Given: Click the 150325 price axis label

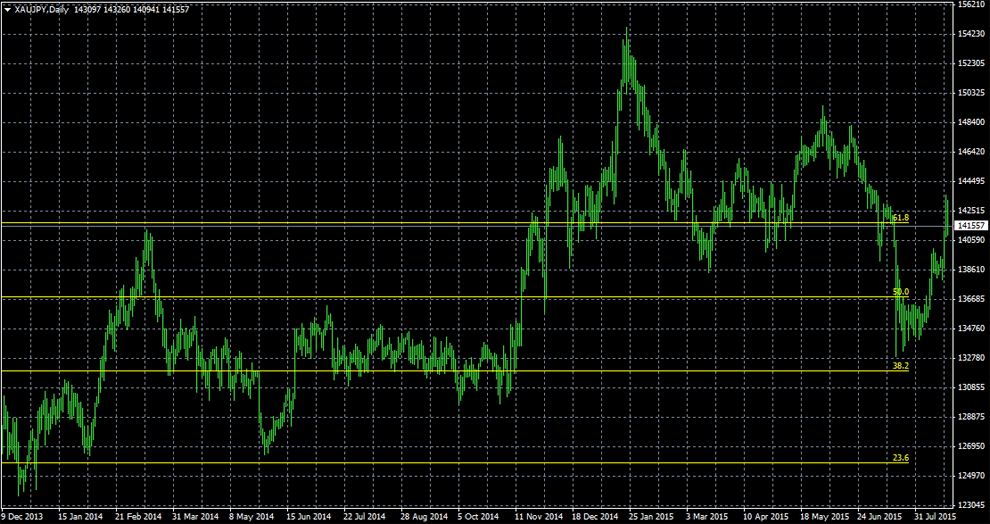Looking at the screenshot, I should point(970,93).
